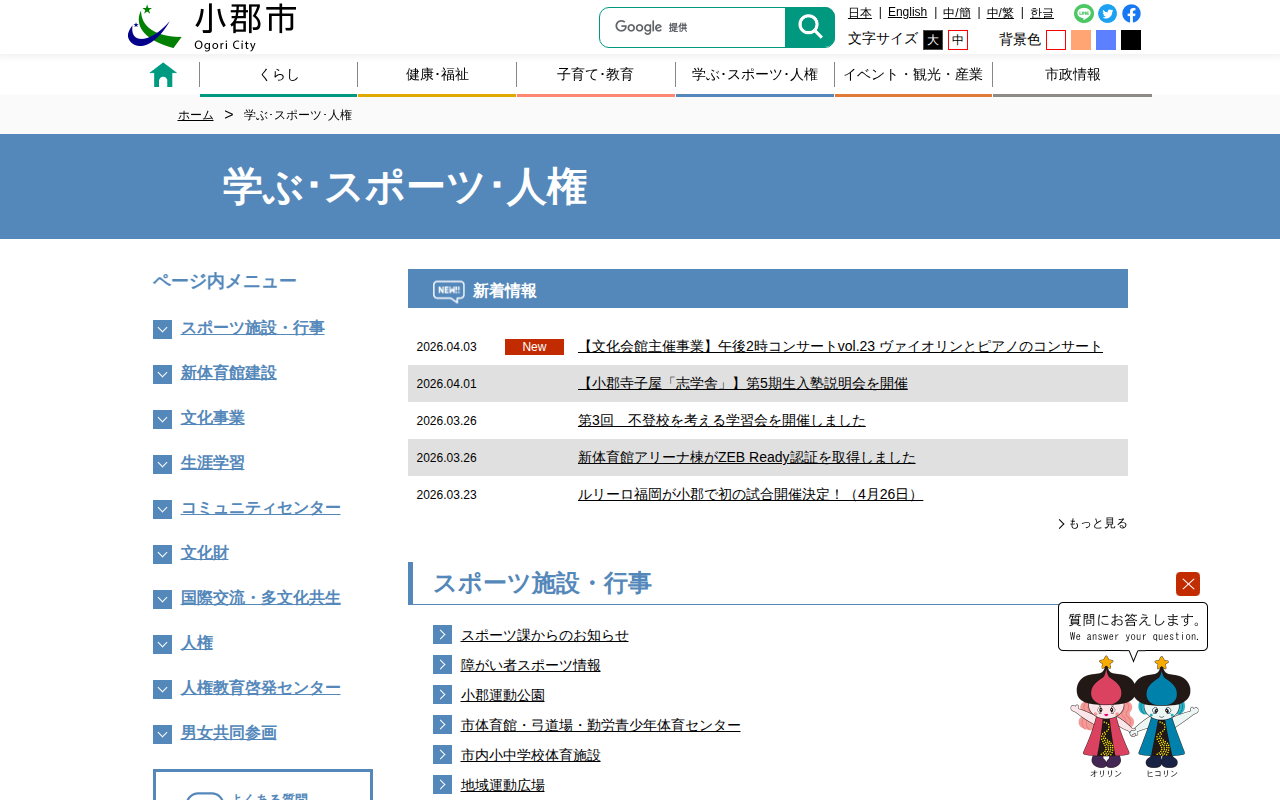Select the black background color swatch

(1131, 40)
